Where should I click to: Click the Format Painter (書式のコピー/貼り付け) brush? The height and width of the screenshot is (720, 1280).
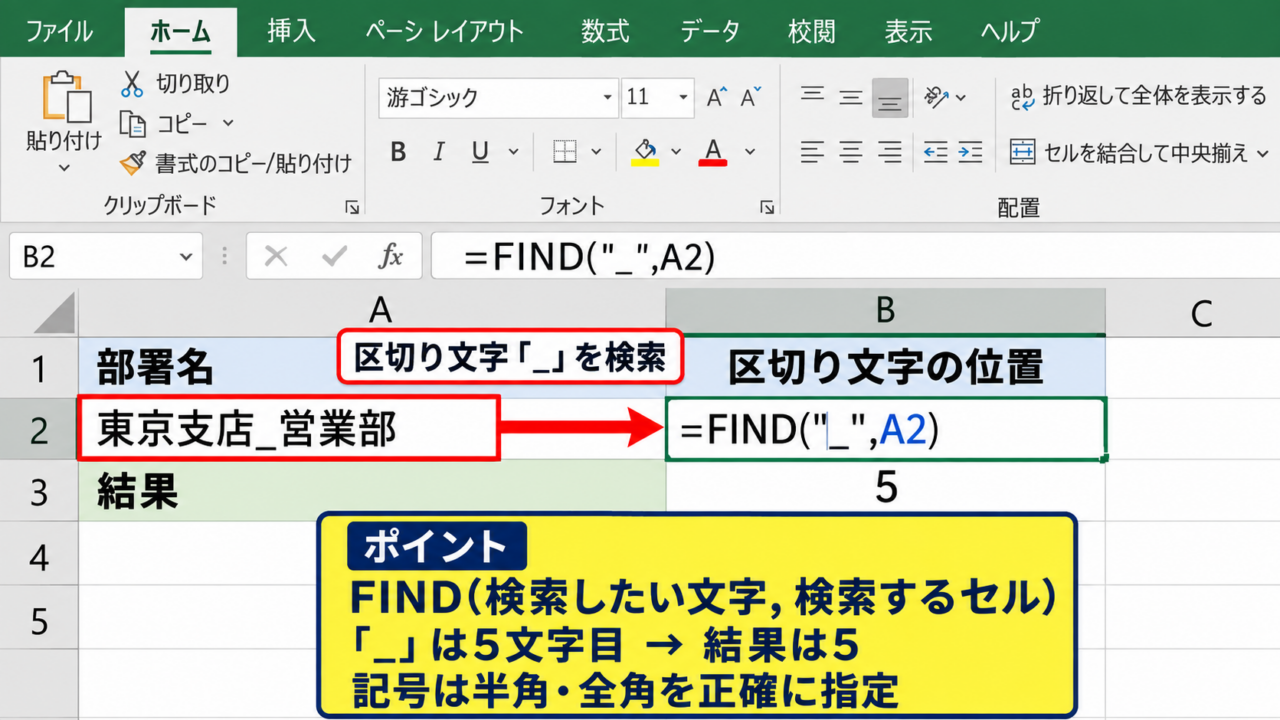(x=132, y=163)
